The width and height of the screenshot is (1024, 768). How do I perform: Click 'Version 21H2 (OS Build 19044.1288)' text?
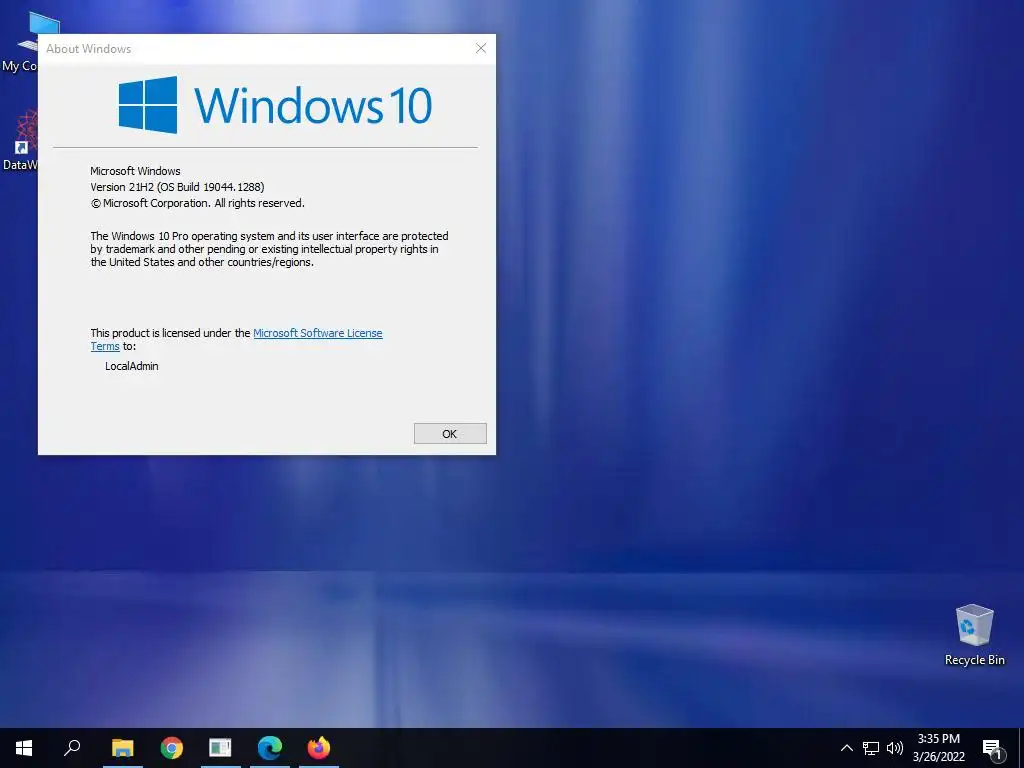point(177,187)
